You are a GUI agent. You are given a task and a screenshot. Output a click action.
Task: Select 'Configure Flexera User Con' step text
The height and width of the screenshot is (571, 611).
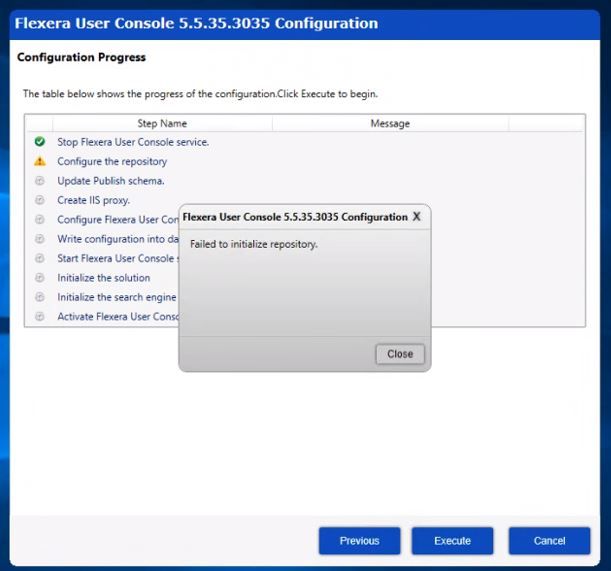click(118, 220)
